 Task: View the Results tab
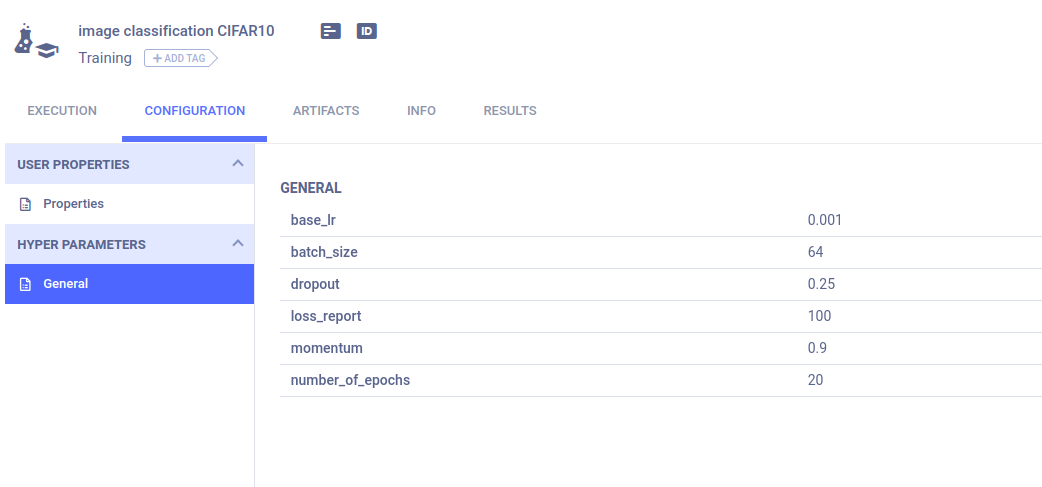click(510, 111)
